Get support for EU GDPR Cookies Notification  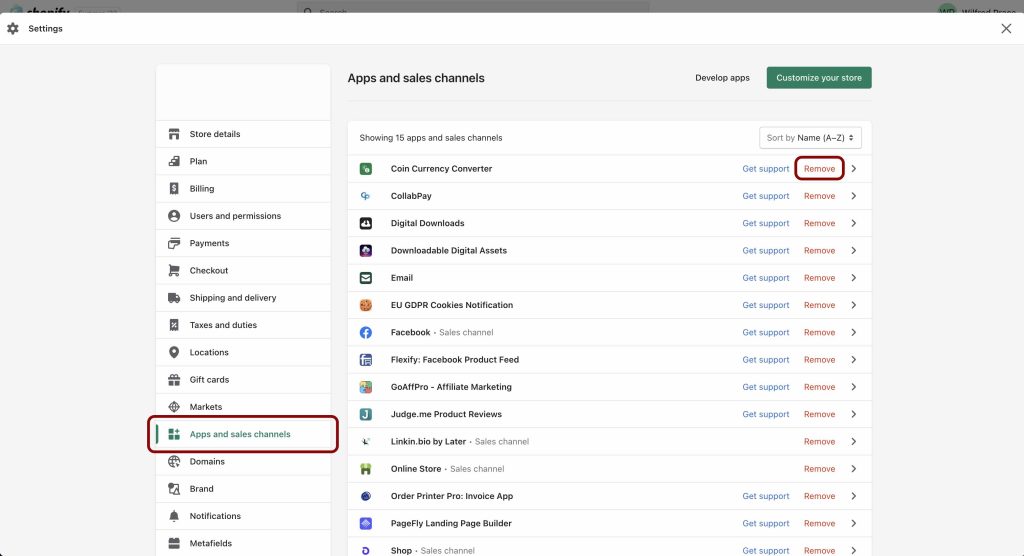pos(765,305)
